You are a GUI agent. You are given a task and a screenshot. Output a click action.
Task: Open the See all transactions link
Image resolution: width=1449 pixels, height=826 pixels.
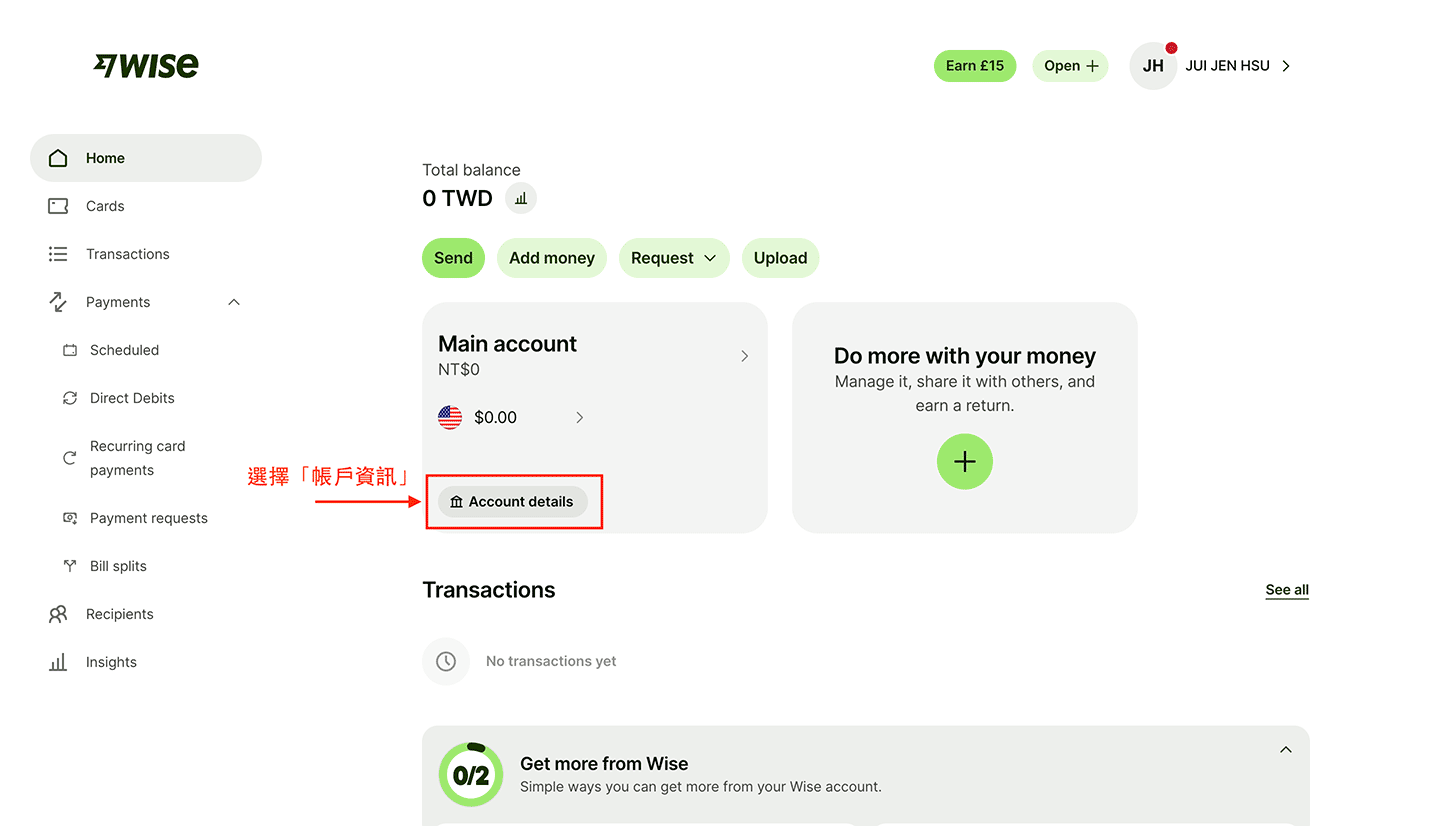1287,590
